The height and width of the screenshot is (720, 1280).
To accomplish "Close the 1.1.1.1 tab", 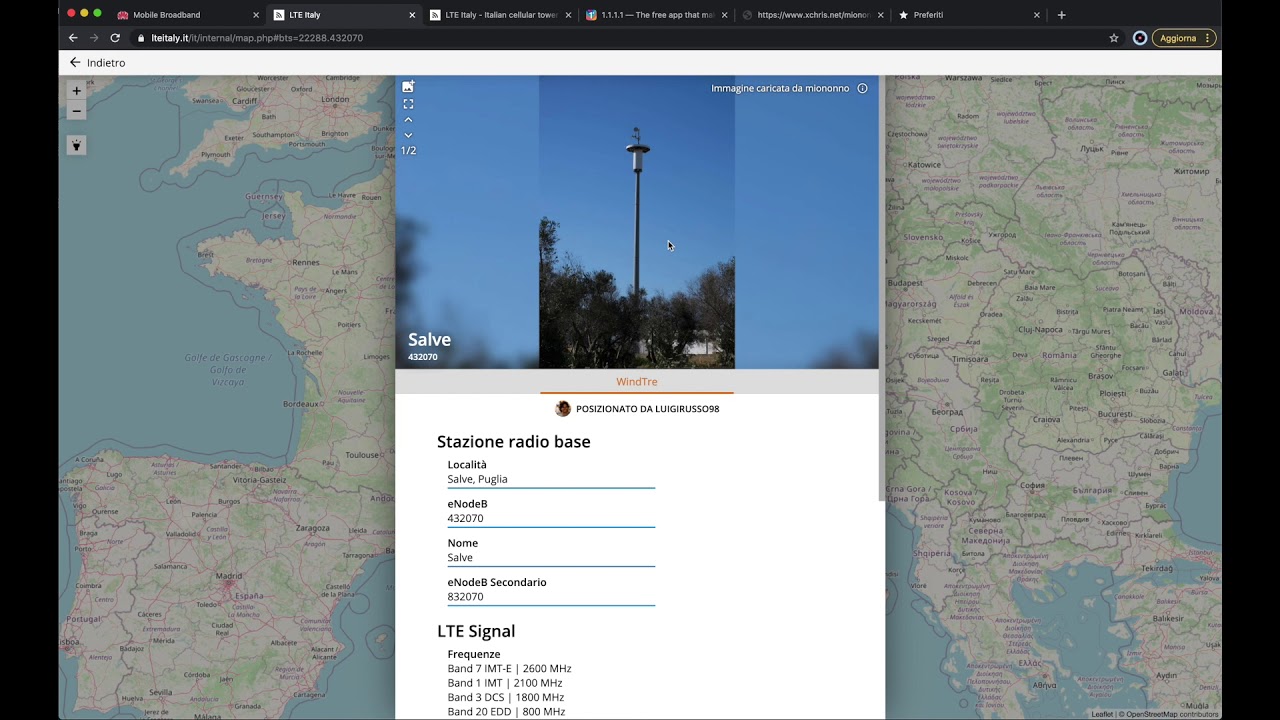I will pyautogui.click(x=725, y=15).
